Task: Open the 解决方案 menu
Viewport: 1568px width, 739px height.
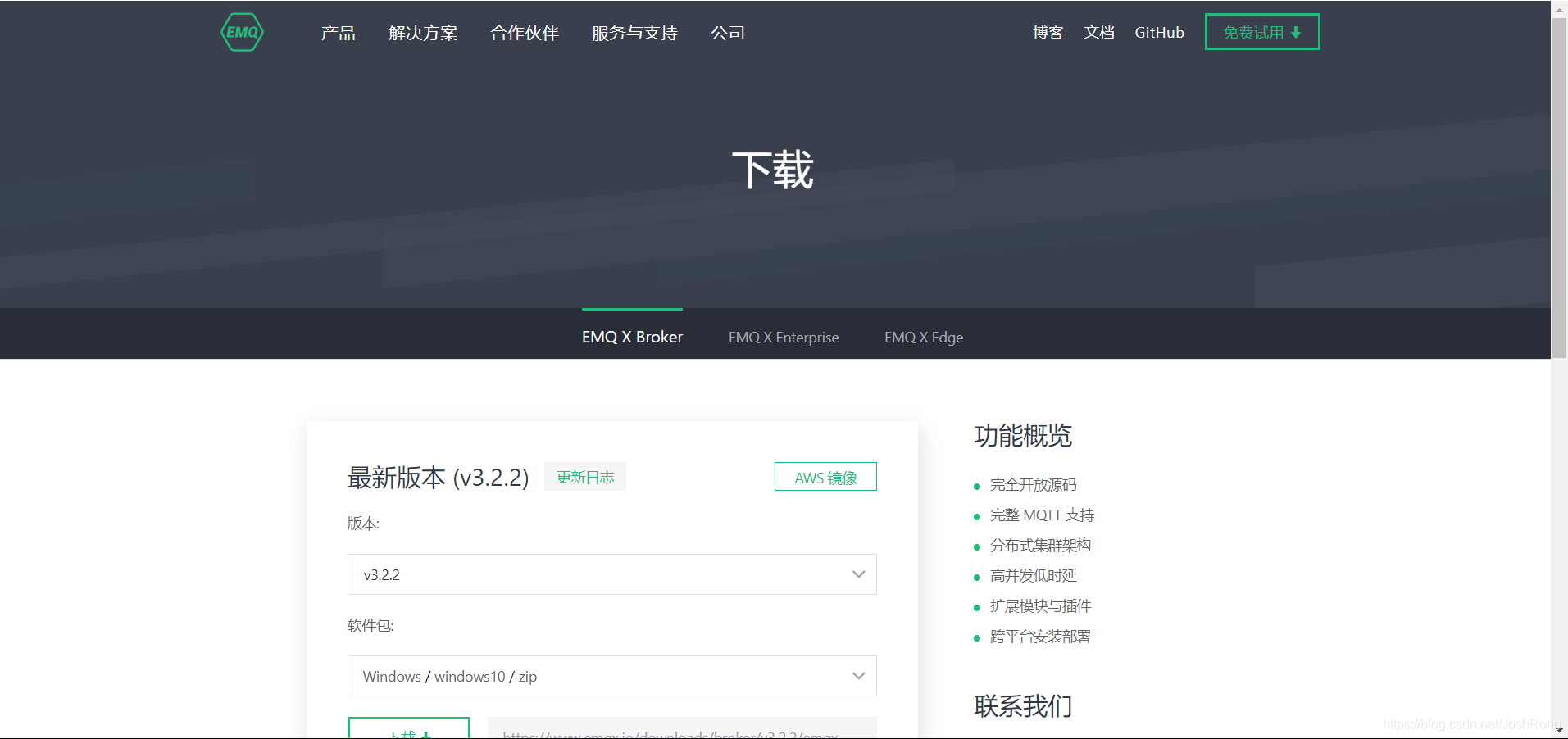Action: click(x=423, y=33)
